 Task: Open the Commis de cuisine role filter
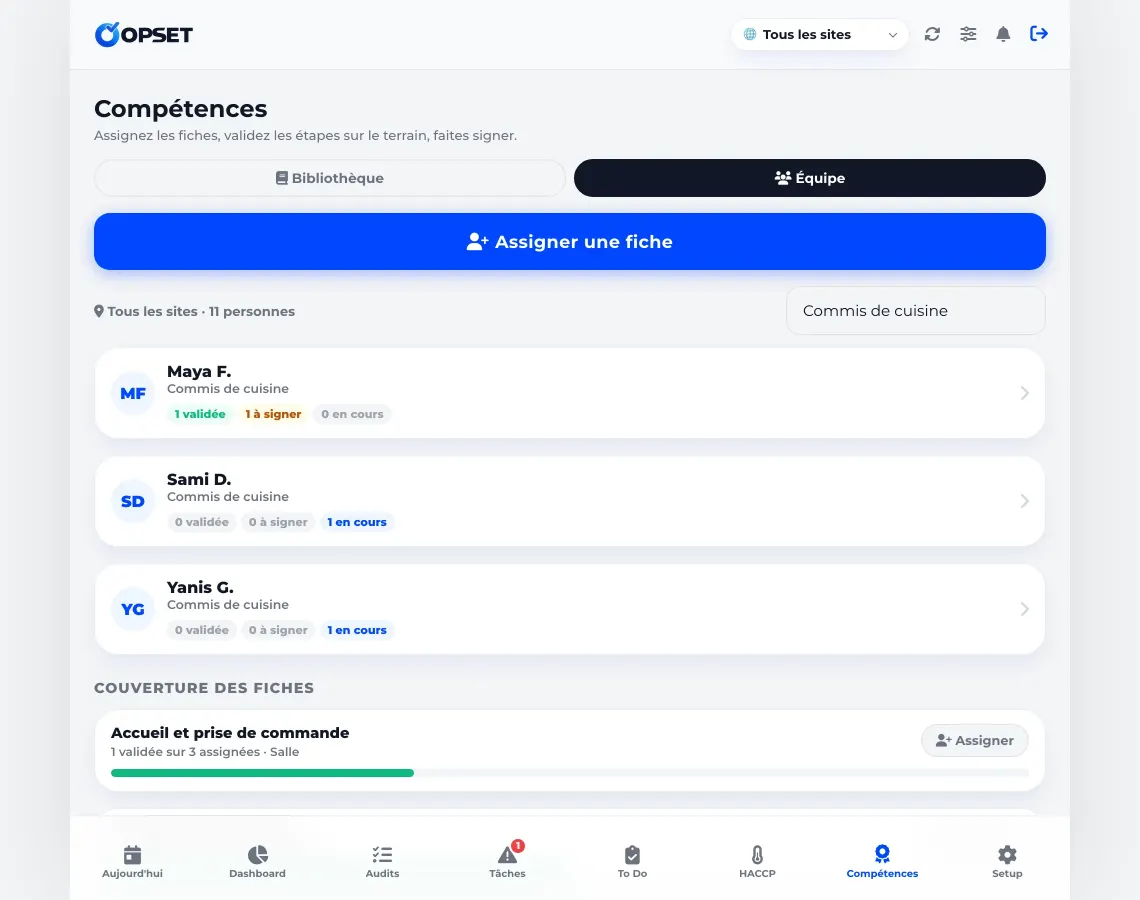coord(916,311)
